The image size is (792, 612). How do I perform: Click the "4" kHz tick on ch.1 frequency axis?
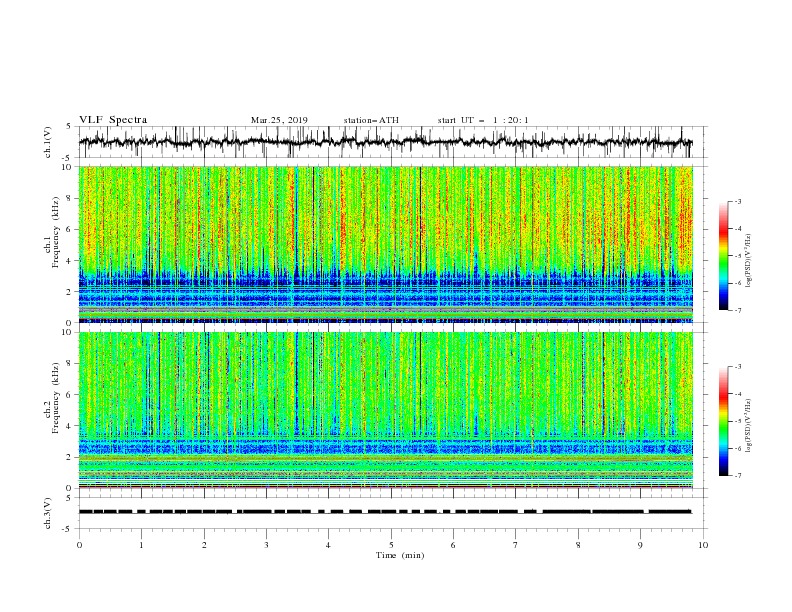(x=71, y=261)
